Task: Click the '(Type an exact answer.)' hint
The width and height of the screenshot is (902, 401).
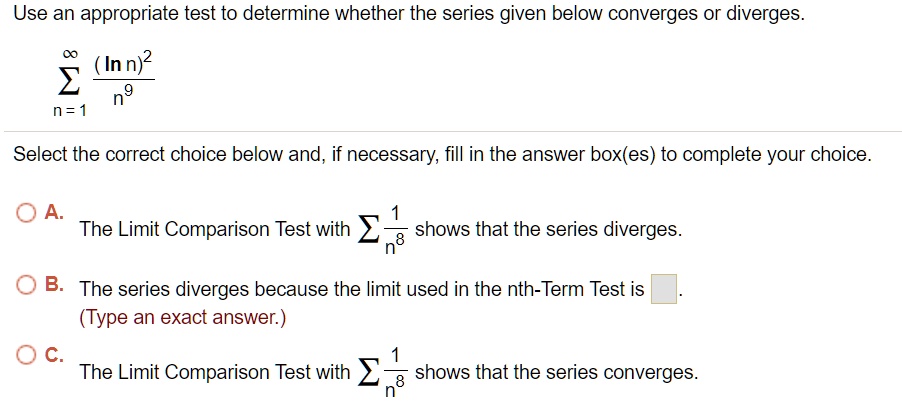Action: coord(182,317)
